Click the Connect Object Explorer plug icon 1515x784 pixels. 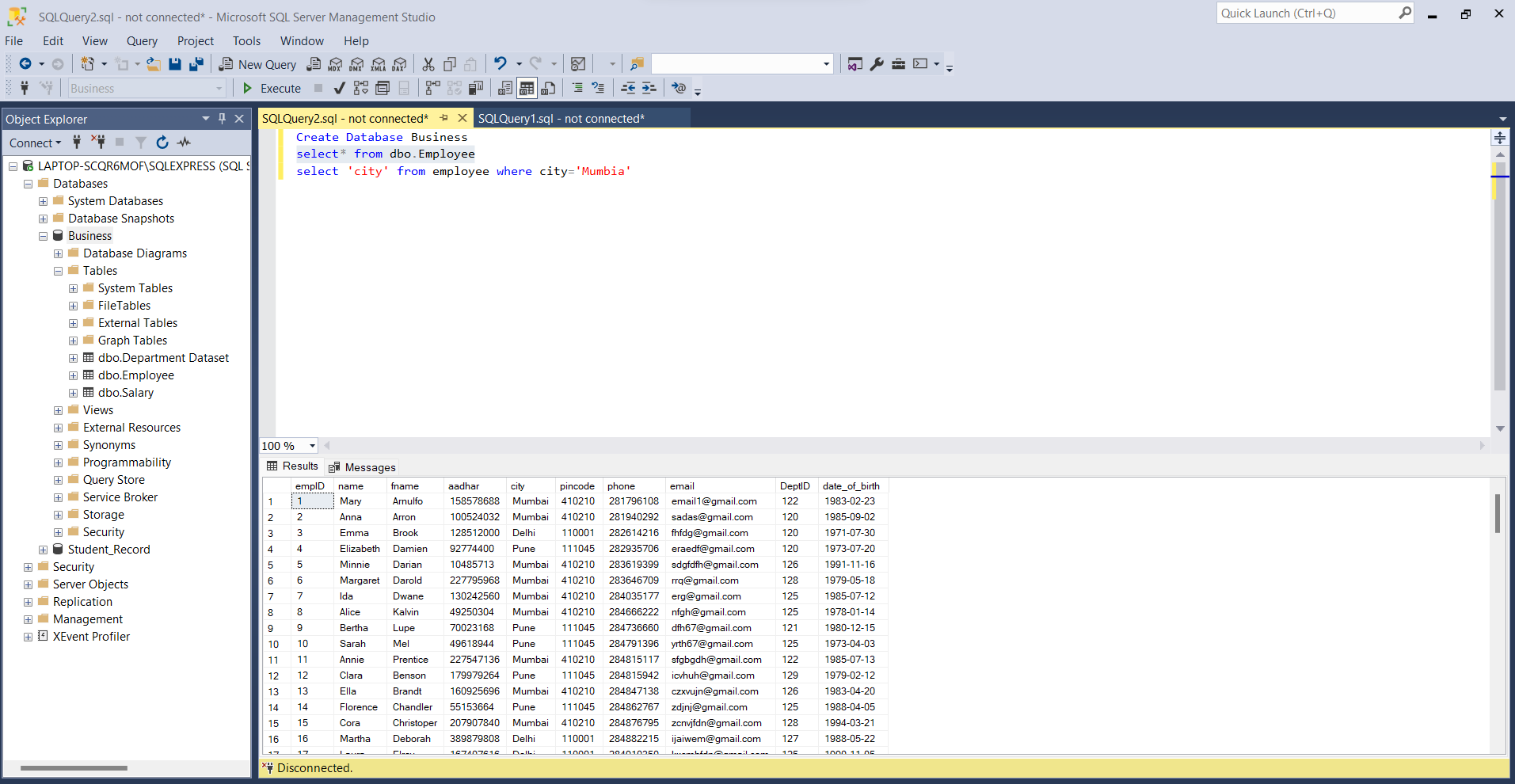coord(77,143)
